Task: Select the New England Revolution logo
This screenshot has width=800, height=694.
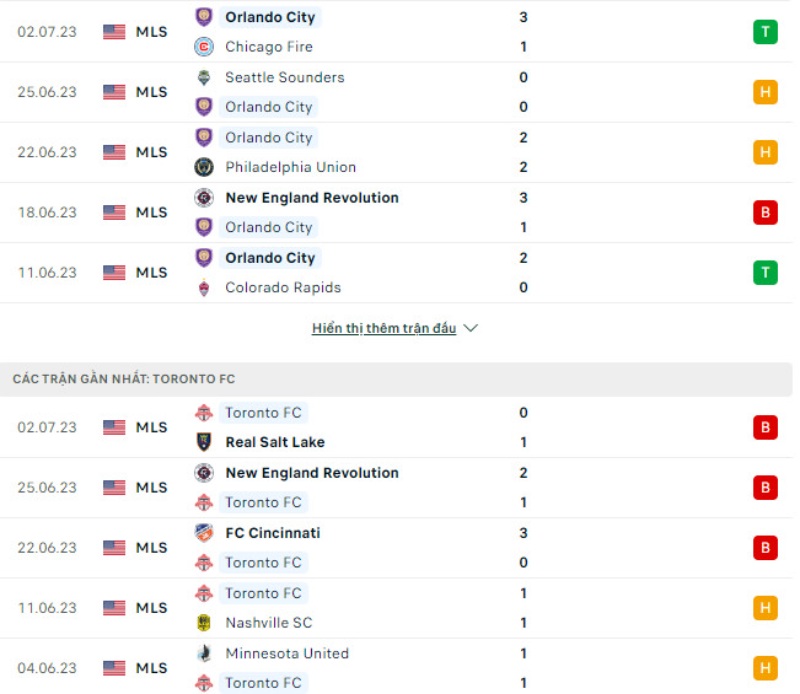Action: (x=202, y=197)
